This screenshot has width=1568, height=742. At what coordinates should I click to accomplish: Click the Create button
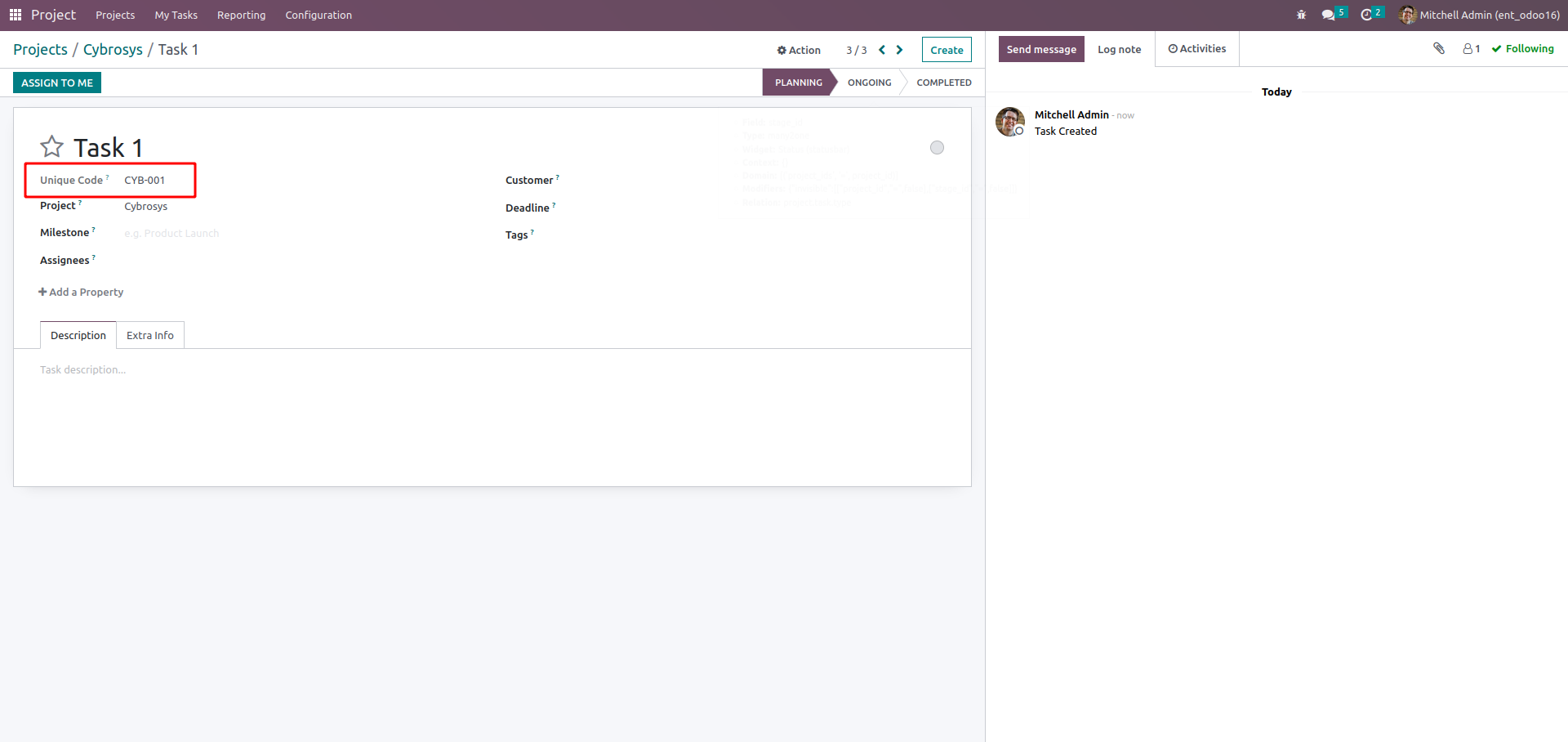tap(947, 50)
